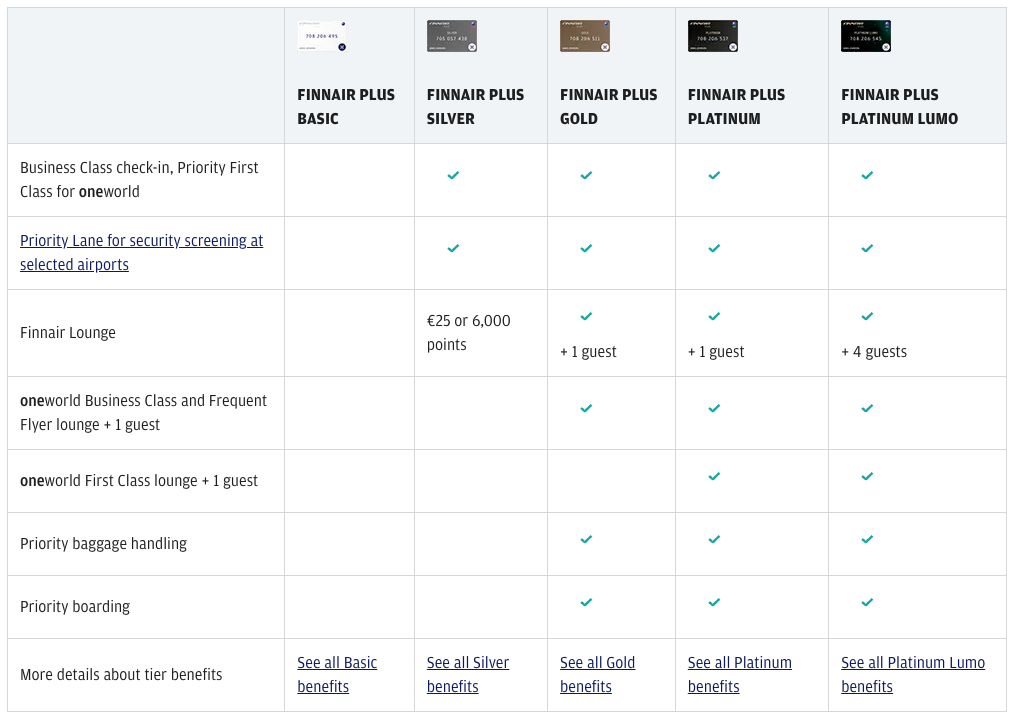
Task: Click "oneworld Business Class and Frequent Flyer lounge" label
Action: pos(143,412)
